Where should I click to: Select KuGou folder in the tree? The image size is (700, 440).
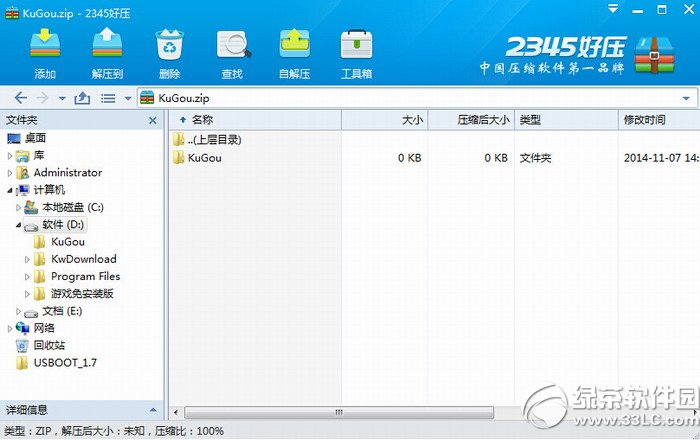[59, 242]
